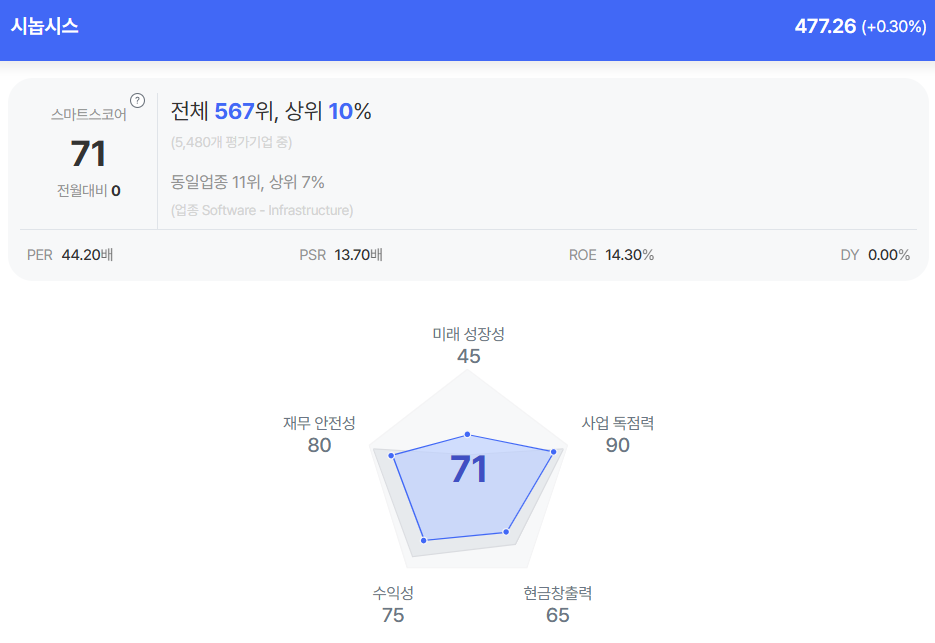The height and width of the screenshot is (643, 935).
Task: Select the 현금창출력 radar label
Action: [x=558, y=593]
